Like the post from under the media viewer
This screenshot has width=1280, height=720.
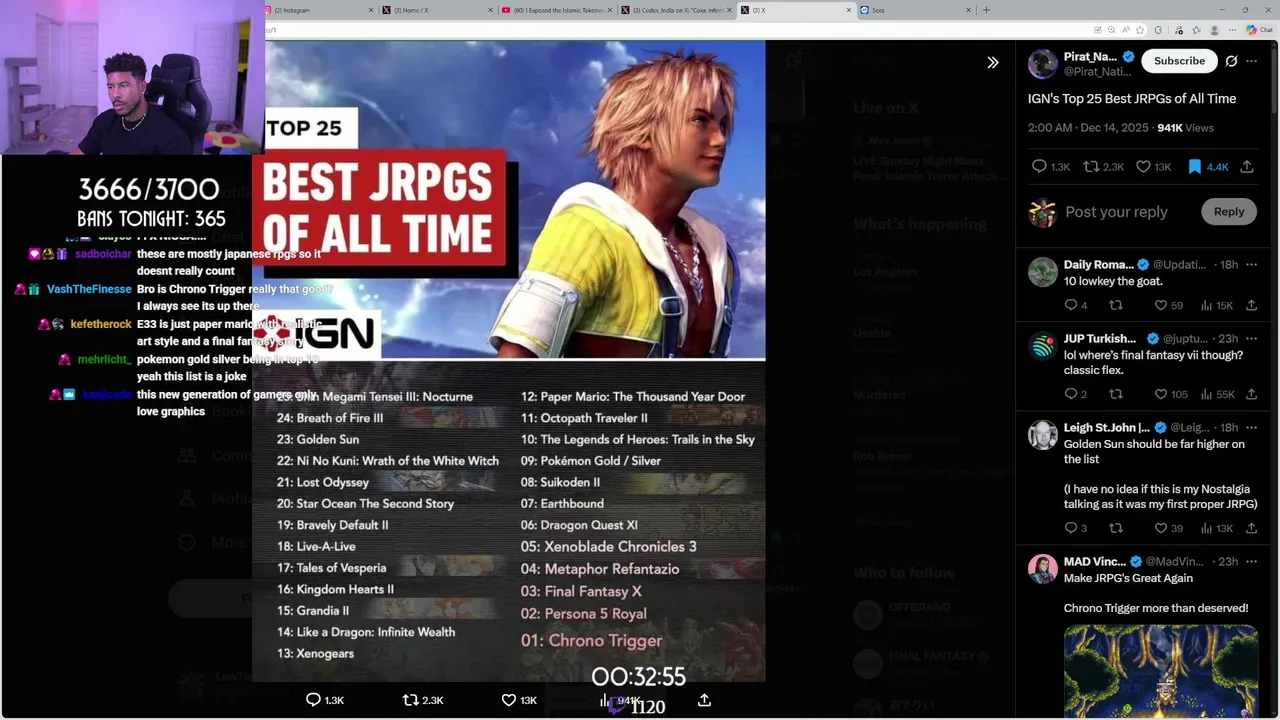click(508, 700)
